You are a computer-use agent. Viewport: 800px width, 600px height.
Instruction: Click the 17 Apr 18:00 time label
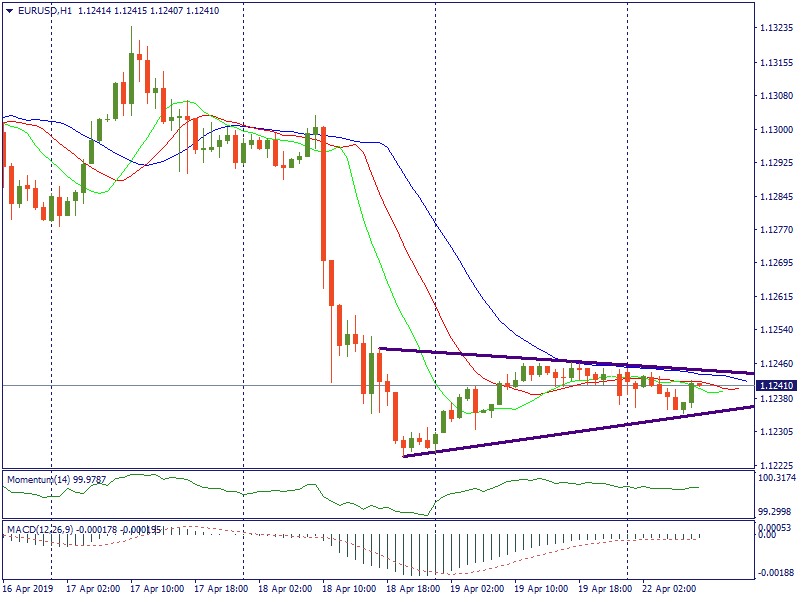click(220, 589)
